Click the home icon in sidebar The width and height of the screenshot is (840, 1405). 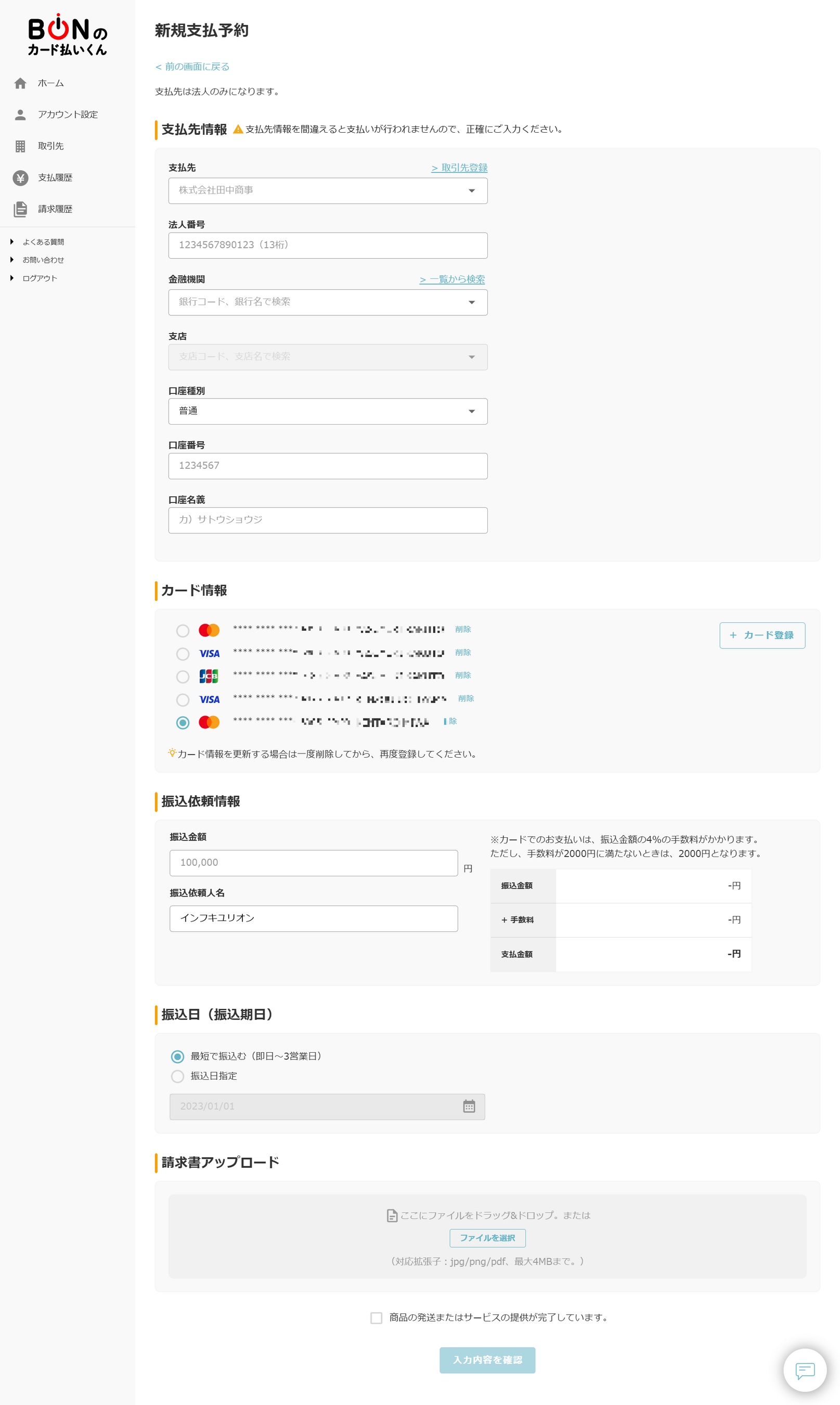tap(20, 83)
